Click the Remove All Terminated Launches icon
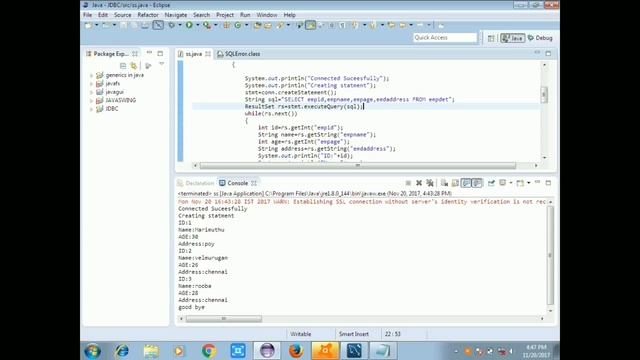The height and width of the screenshot is (360, 640). [430, 183]
